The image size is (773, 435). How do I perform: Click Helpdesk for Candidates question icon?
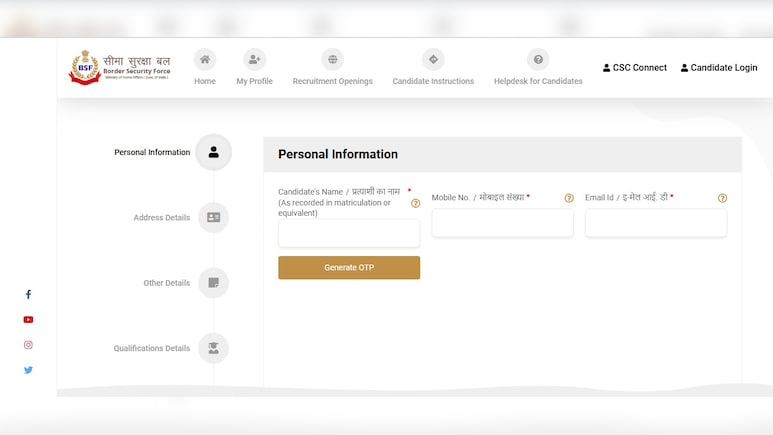[x=538, y=60]
